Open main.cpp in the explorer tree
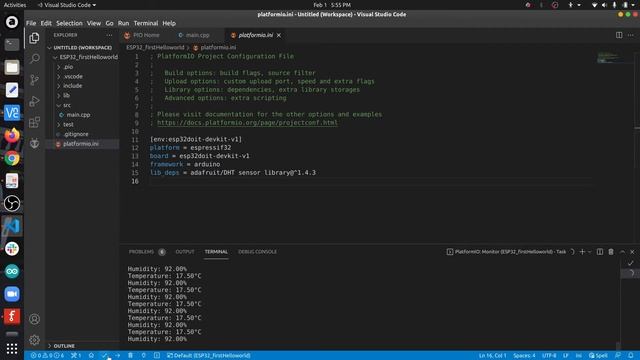The image size is (640, 360). pos(82,115)
